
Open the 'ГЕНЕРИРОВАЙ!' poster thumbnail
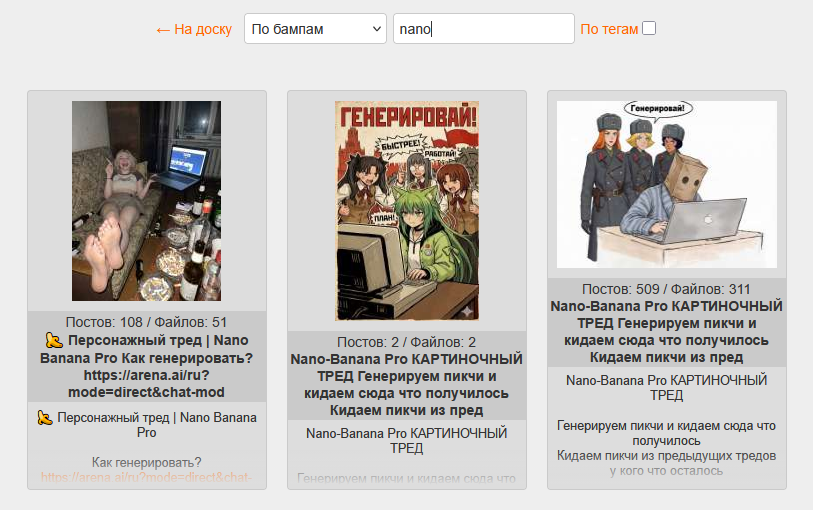pos(407,210)
